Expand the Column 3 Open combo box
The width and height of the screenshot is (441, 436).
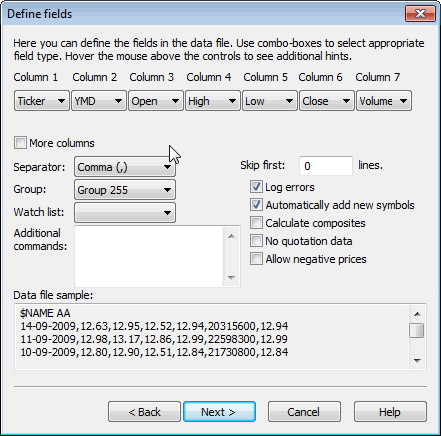pyautogui.click(x=156, y=101)
